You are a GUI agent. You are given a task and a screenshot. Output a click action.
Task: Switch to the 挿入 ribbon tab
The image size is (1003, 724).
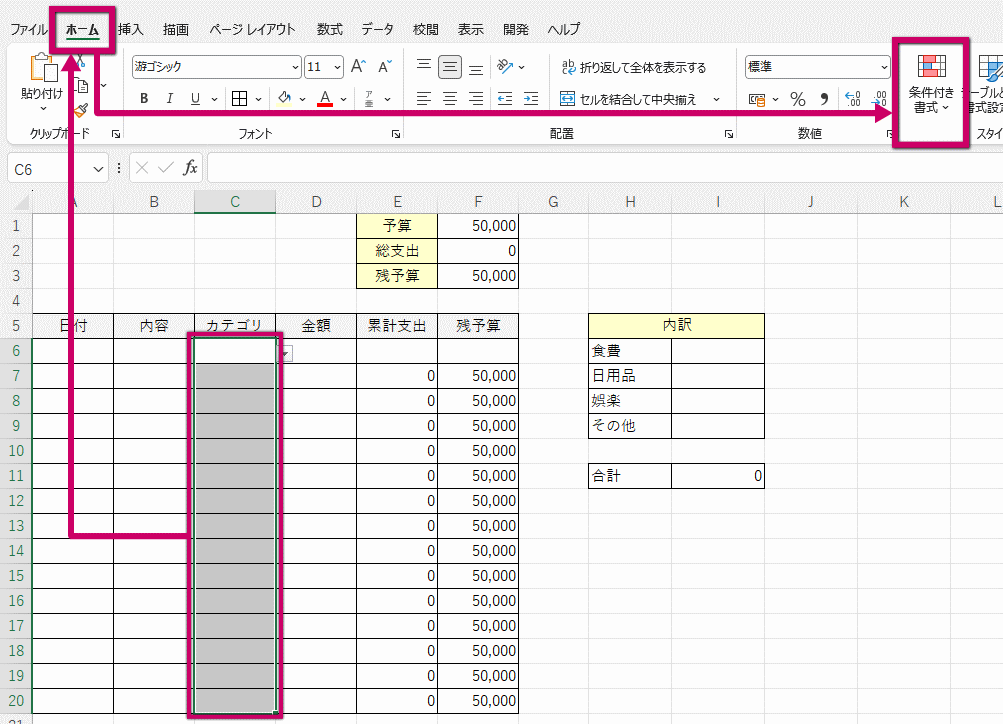point(131,30)
